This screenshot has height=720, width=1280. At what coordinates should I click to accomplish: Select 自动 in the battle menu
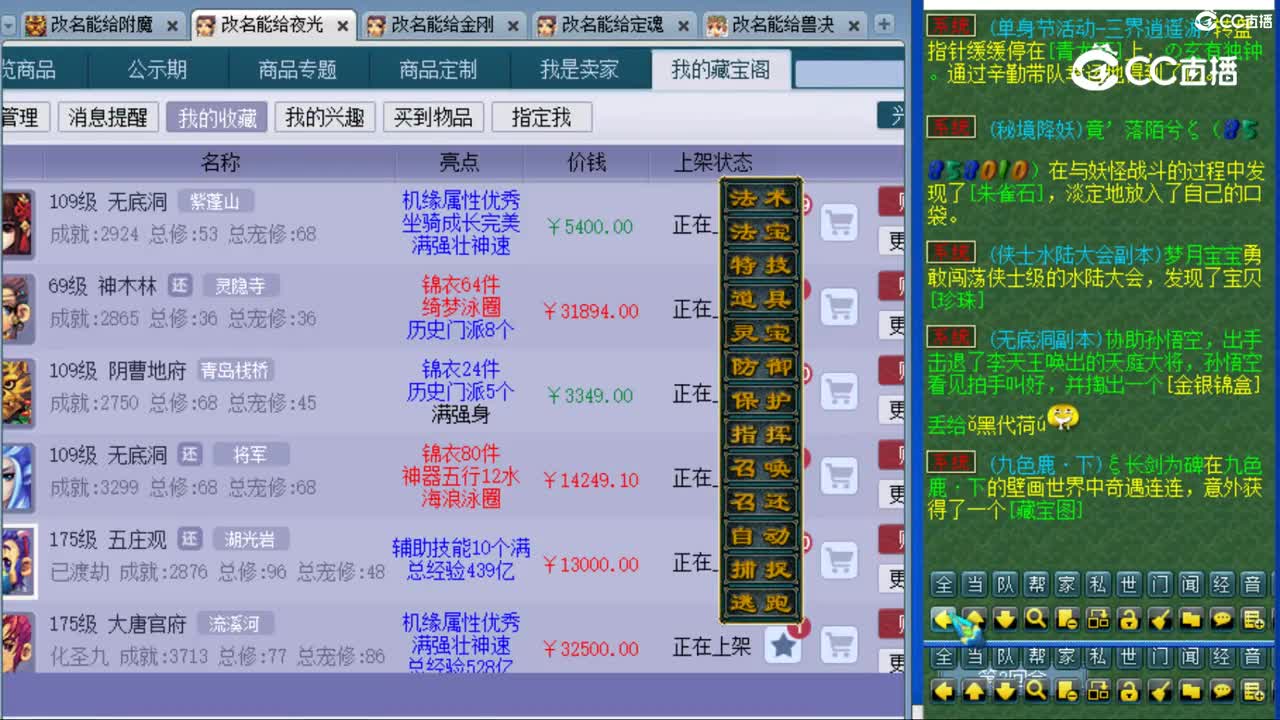[x=761, y=536]
